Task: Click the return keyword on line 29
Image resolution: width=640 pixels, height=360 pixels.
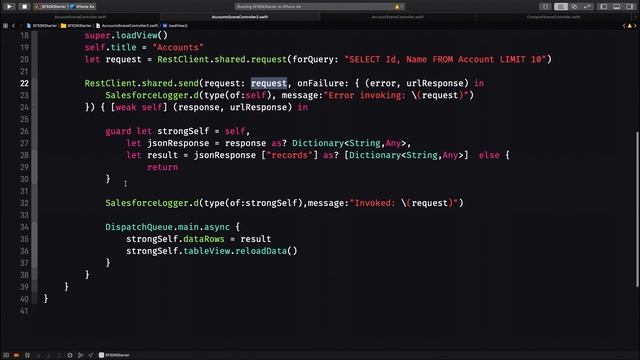Action: [162, 167]
